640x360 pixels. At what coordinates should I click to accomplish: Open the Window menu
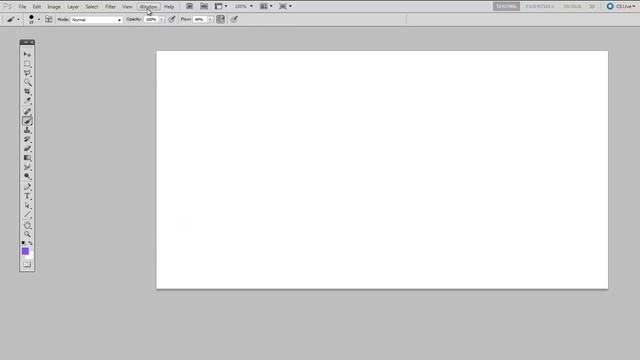tap(148, 7)
